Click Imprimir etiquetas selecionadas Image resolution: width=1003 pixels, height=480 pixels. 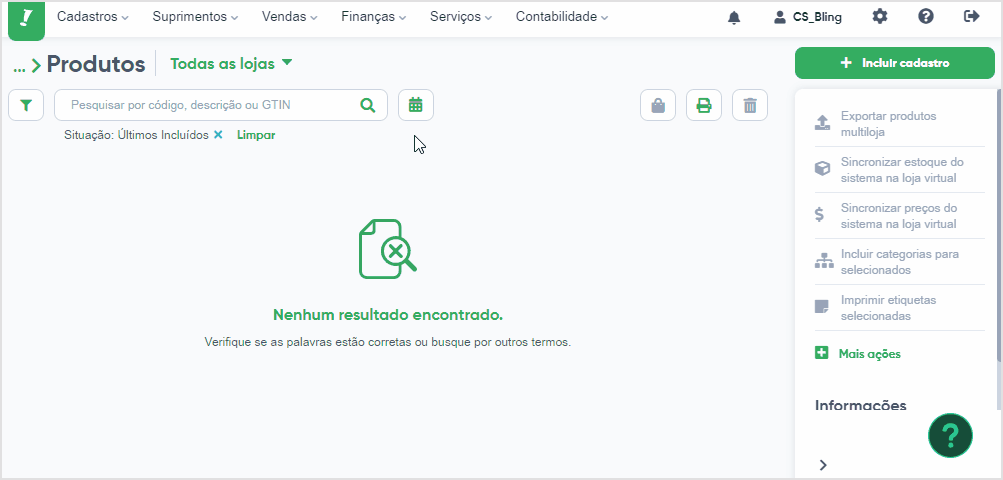pyautogui.click(x=888, y=308)
